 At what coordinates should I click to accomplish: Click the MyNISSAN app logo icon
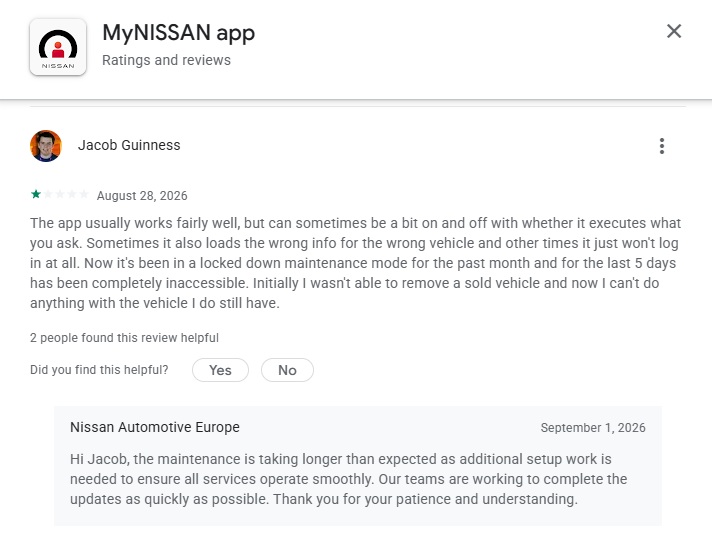[x=58, y=47]
